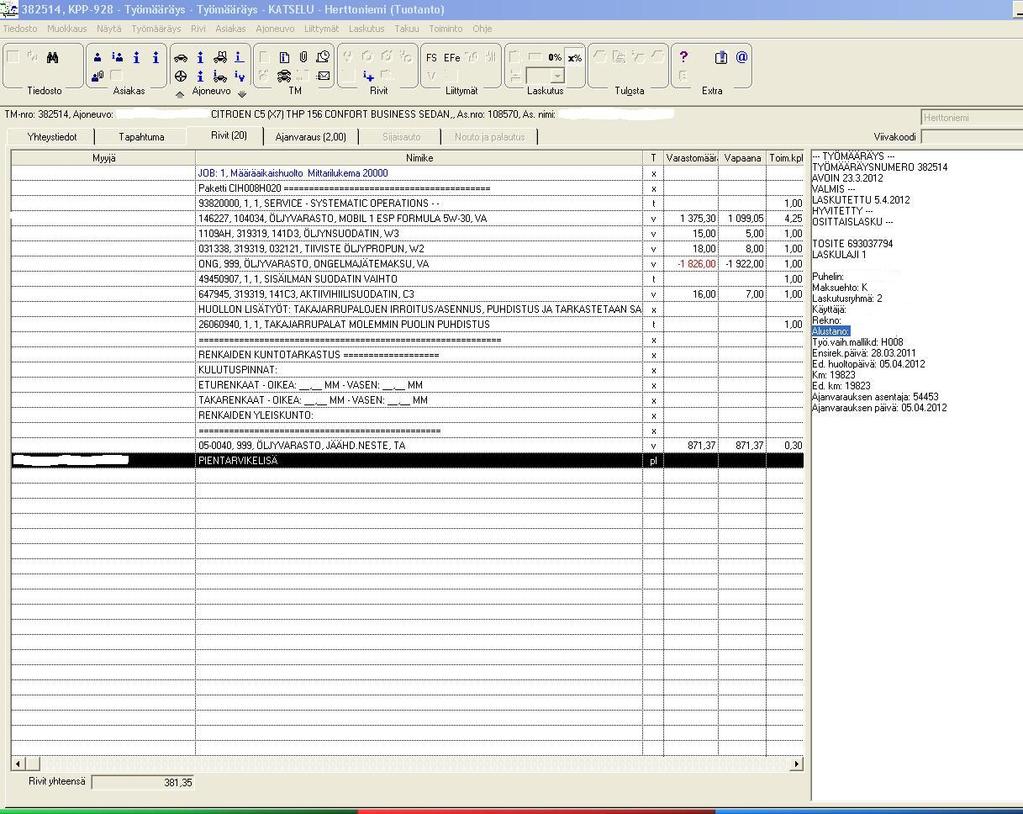Image resolution: width=1023 pixels, height=814 pixels.
Task: Click the Myyjä column header
Action: [104, 158]
